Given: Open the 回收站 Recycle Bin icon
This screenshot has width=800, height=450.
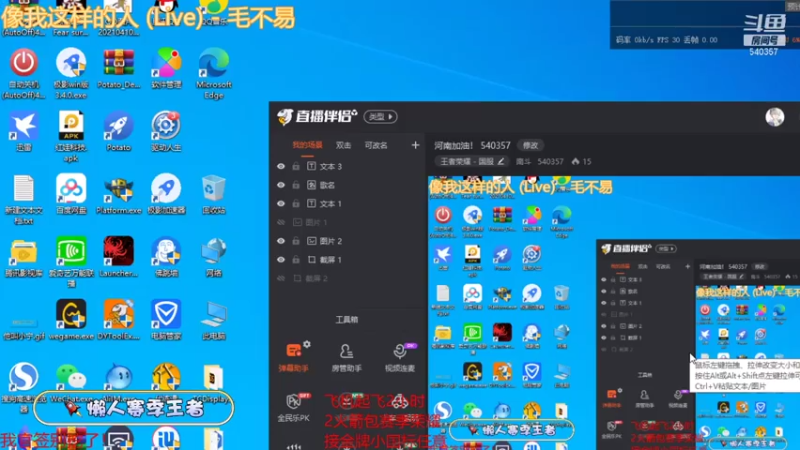Looking at the screenshot, I should [x=214, y=194].
